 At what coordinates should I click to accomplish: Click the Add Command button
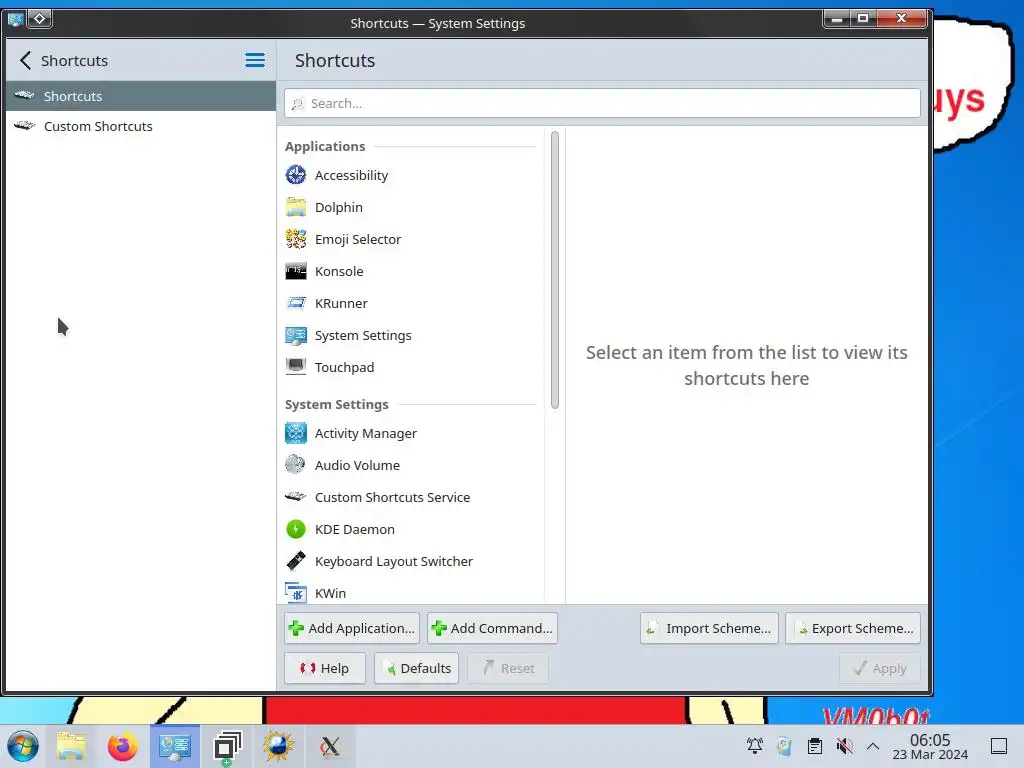pyautogui.click(x=492, y=628)
